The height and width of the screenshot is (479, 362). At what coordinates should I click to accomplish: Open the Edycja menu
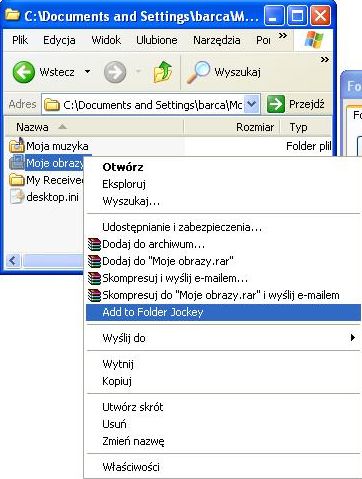(59, 40)
